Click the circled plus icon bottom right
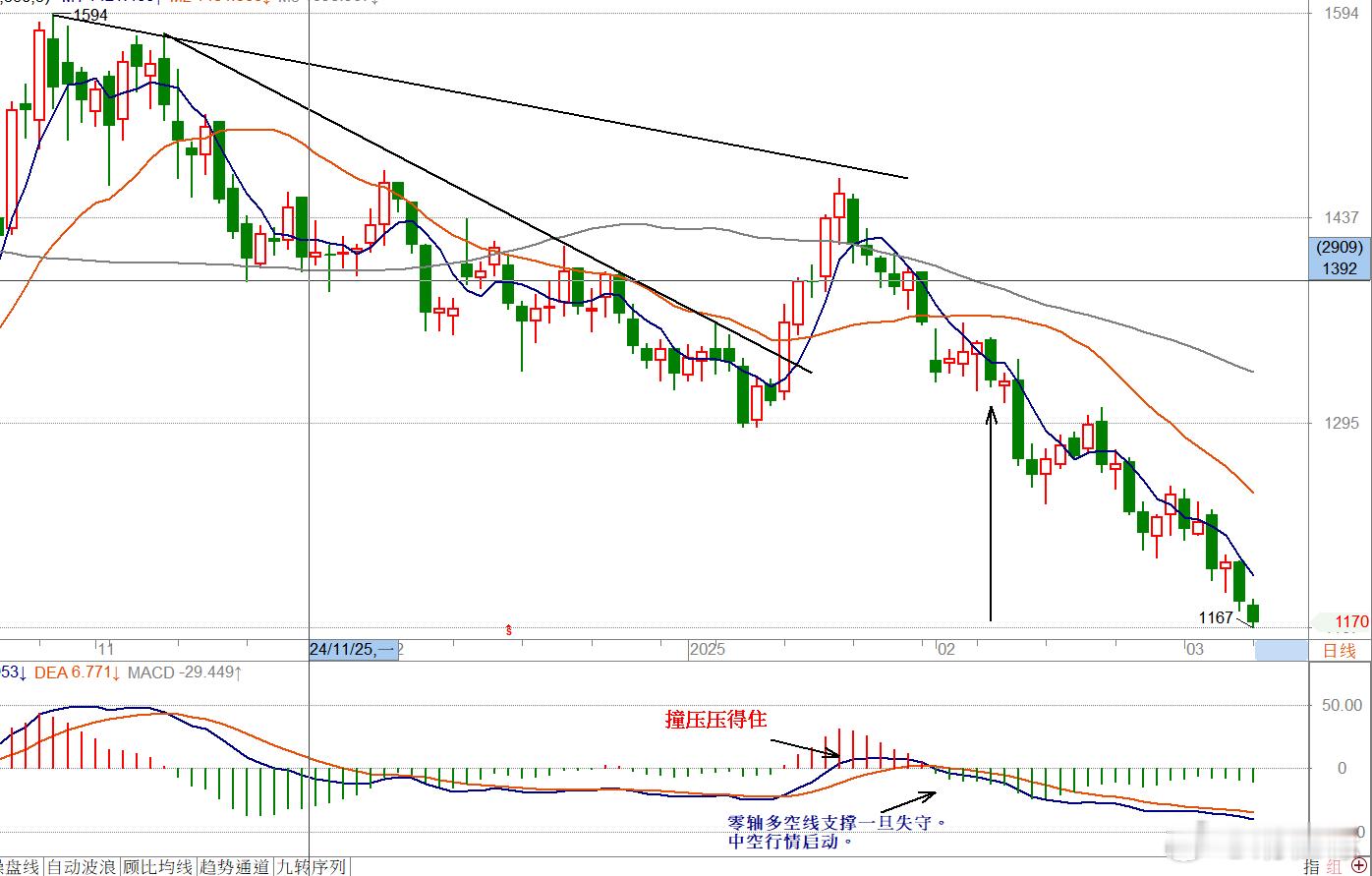The image size is (1372, 876). pyautogui.click(x=1357, y=867)
